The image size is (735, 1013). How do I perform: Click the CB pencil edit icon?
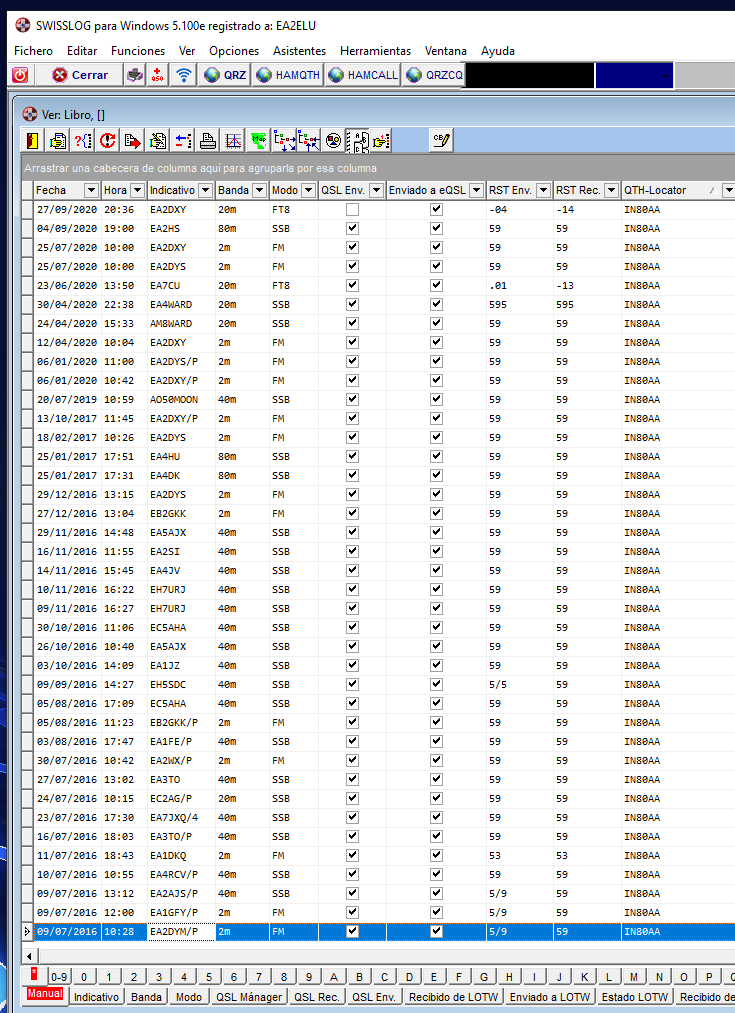(441, 141)
